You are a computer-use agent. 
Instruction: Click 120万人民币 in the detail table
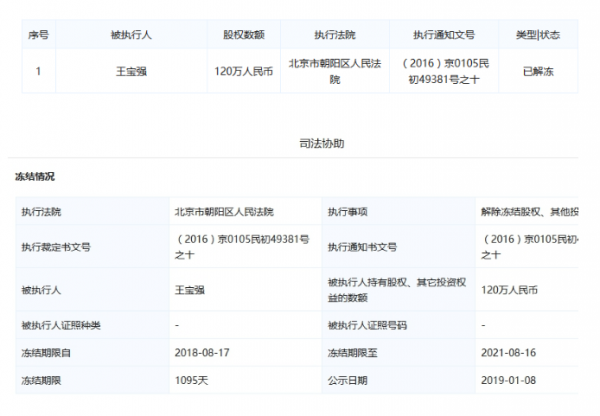coord(509,290)
